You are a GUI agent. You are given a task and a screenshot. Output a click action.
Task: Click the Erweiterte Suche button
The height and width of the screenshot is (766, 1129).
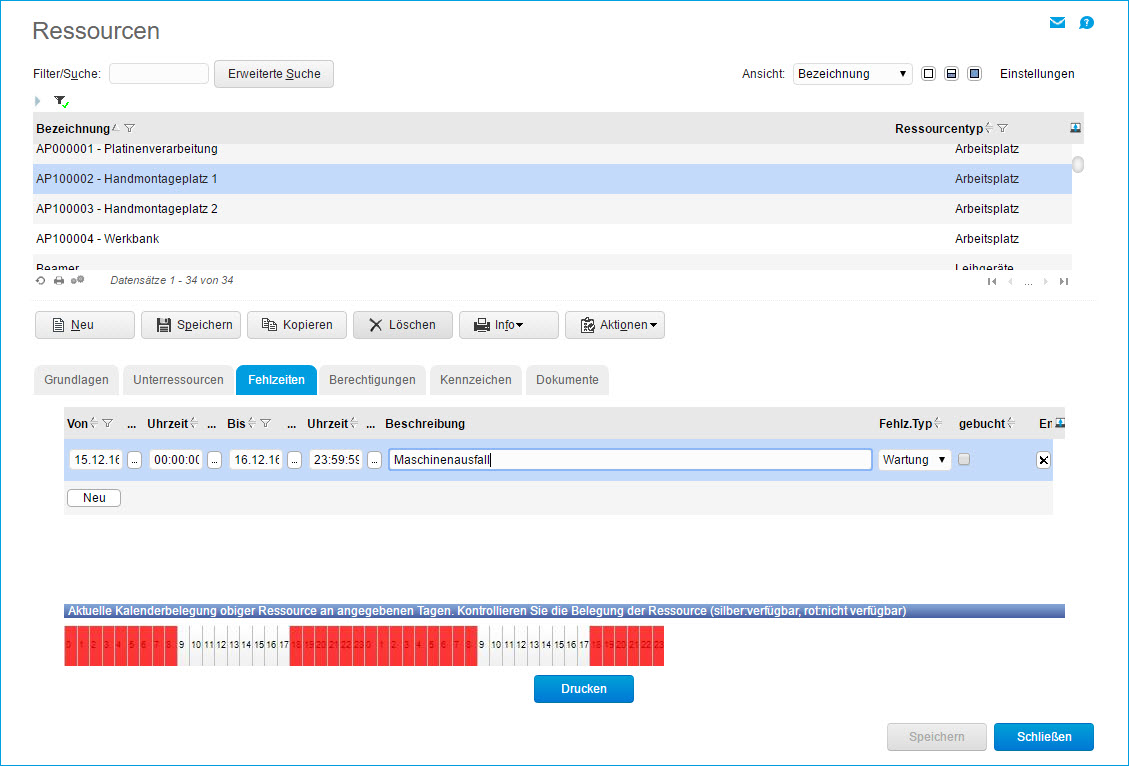273,74
